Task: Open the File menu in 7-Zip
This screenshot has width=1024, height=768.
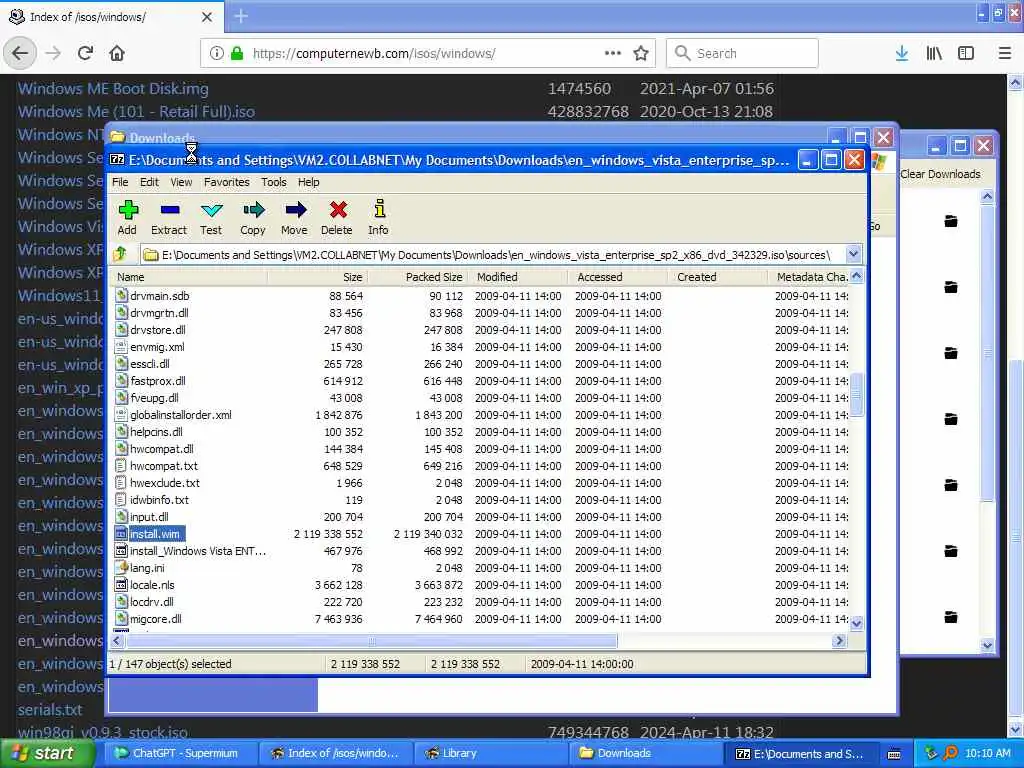Action: 120,182
